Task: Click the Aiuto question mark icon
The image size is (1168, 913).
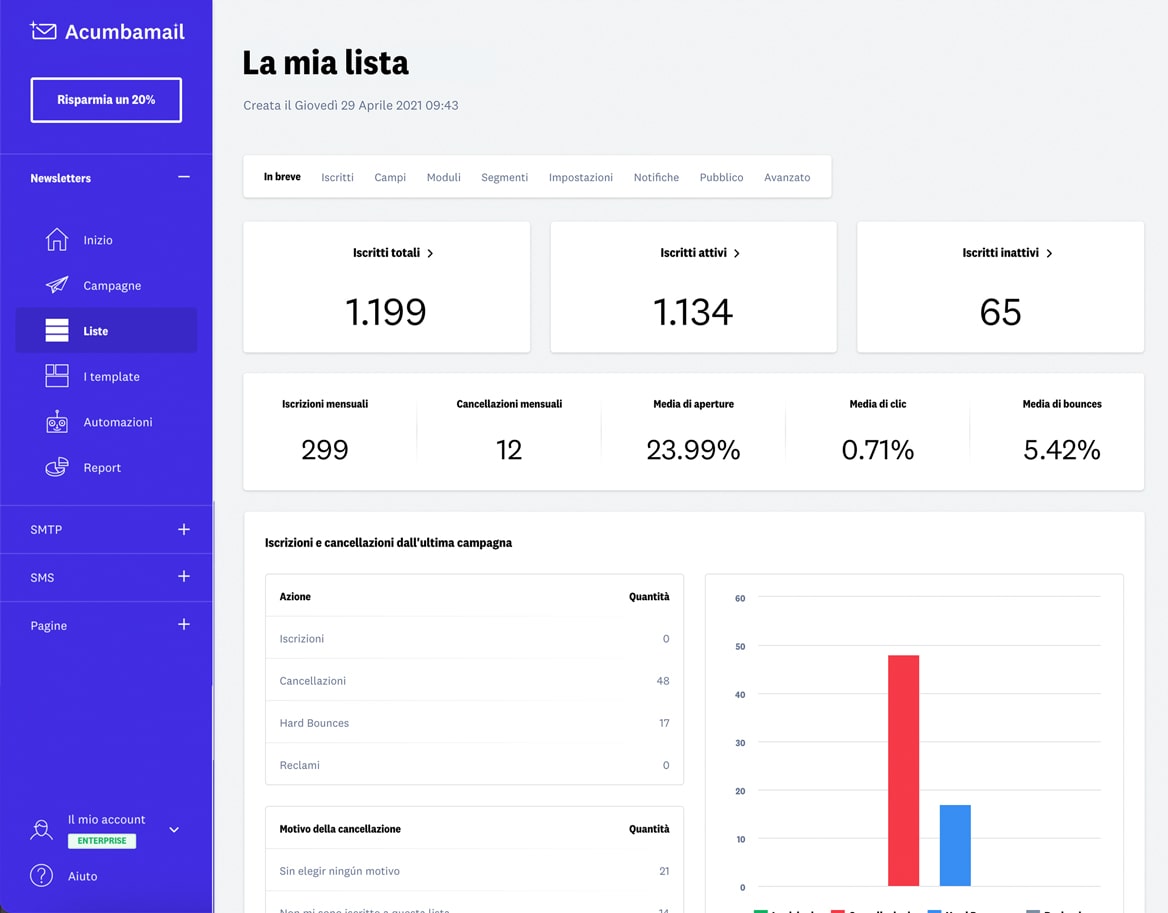Action: 41,876
